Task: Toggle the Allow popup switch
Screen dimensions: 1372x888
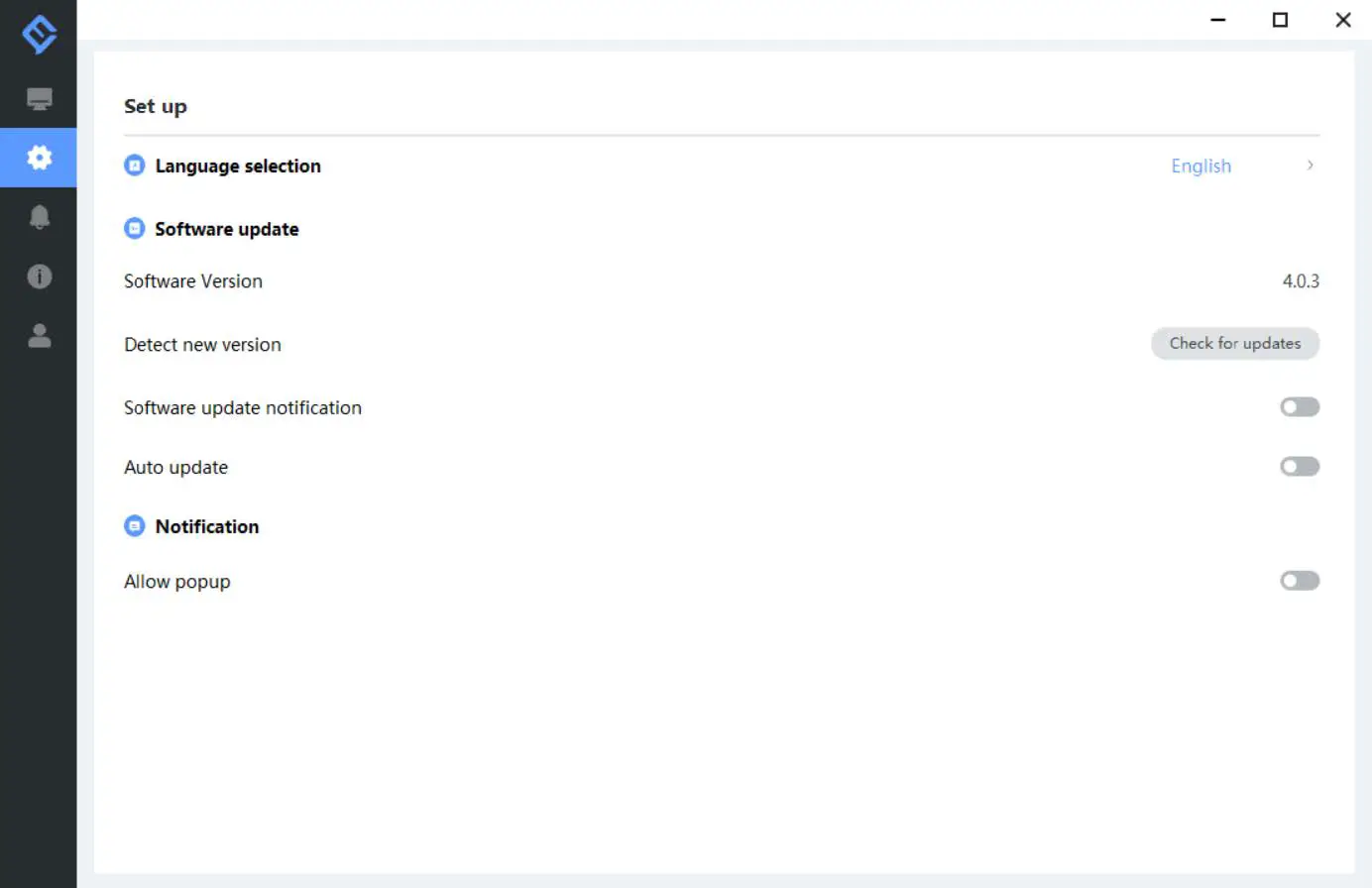Action: [1300, 581]
